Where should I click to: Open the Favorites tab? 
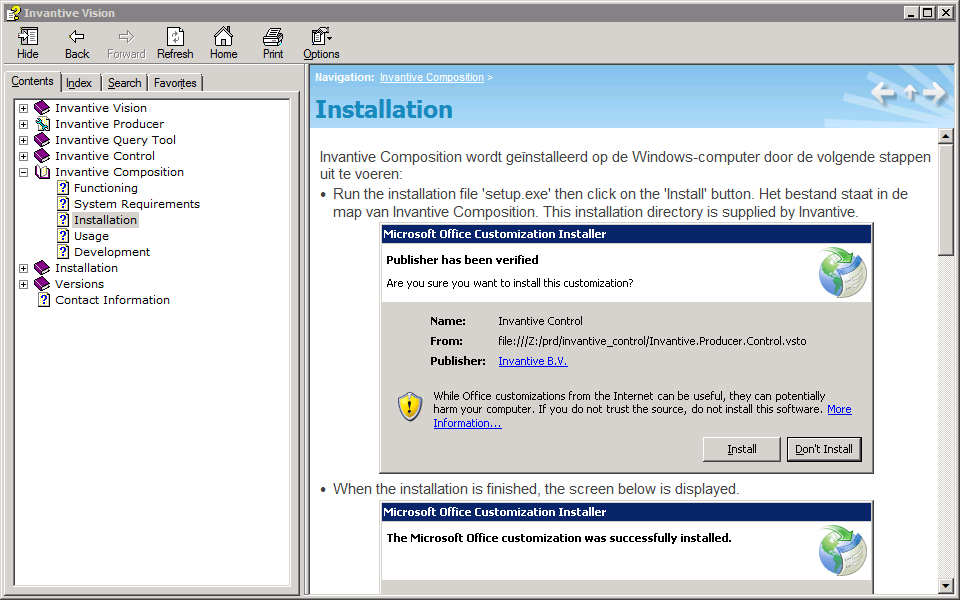click(x=175, y=83)
